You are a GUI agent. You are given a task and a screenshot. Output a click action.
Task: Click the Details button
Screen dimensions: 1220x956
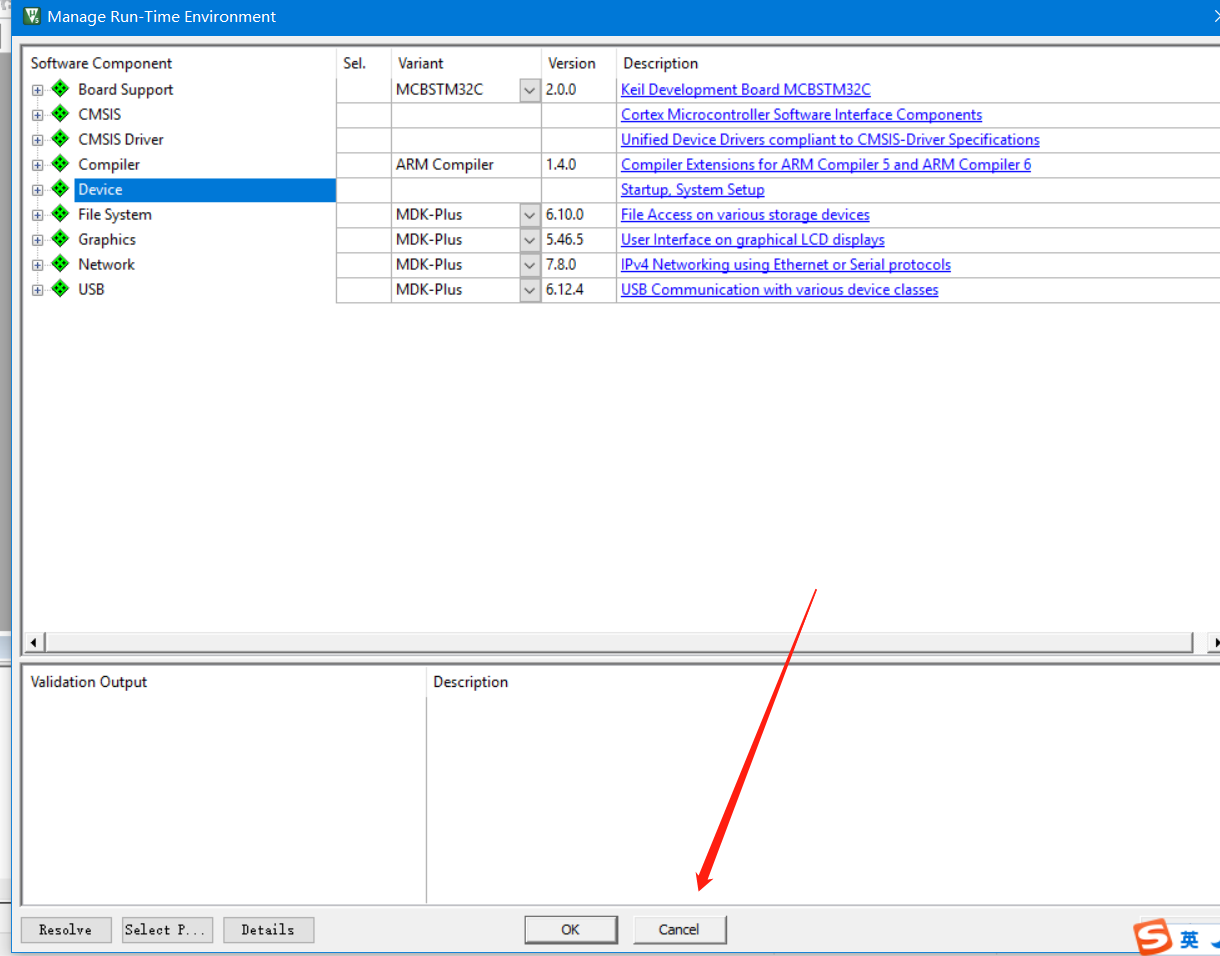[268, 930]
